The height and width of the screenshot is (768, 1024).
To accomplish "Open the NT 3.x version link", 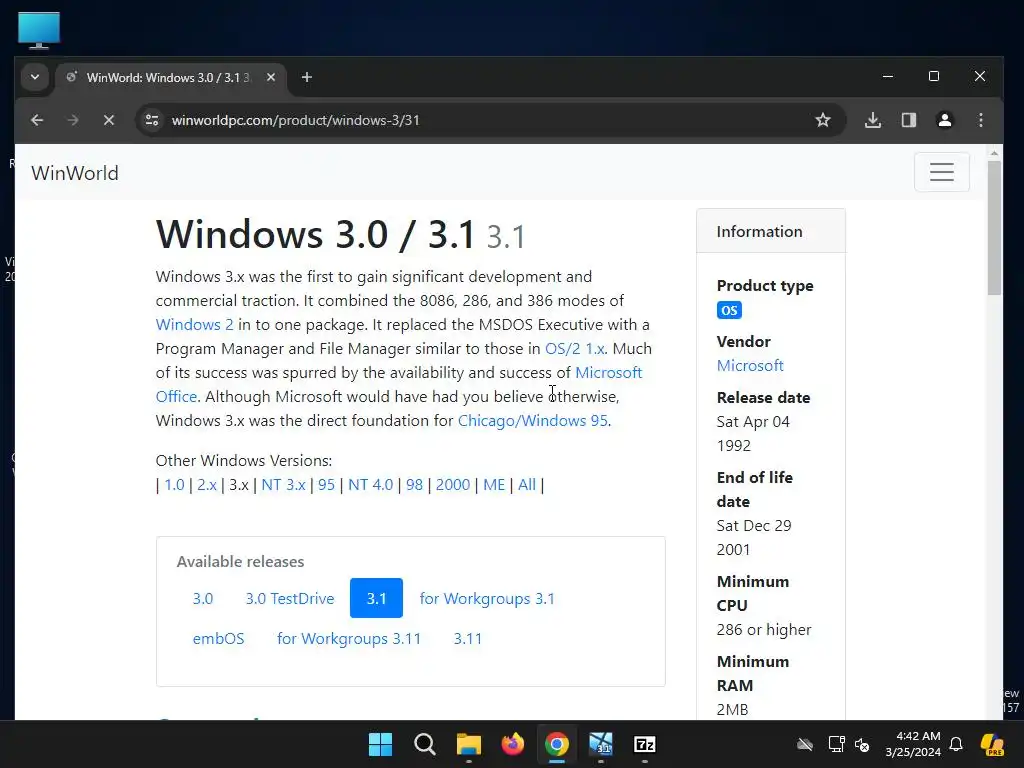I will coord(283,485).
